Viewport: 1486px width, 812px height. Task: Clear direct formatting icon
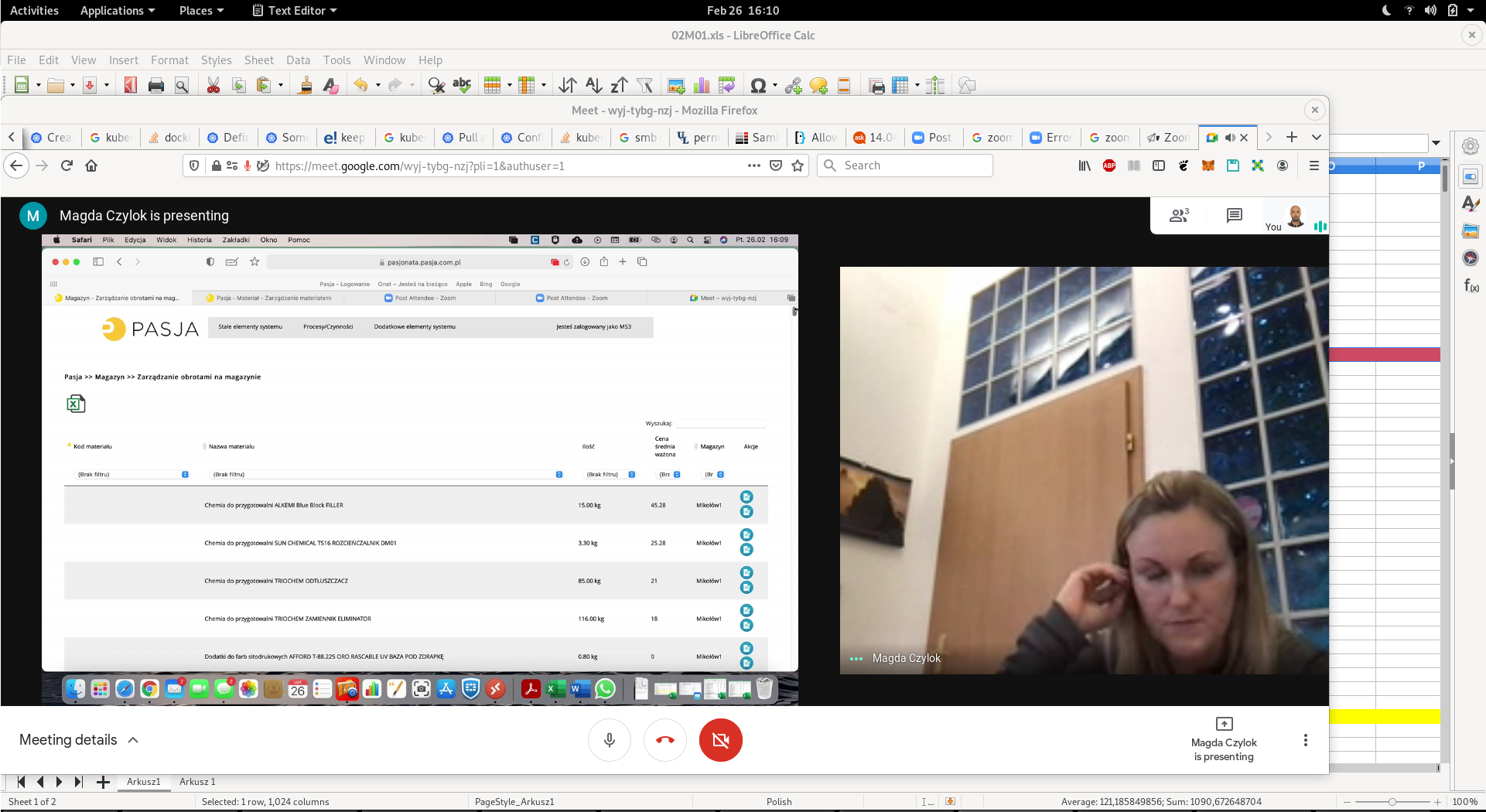pos(331,85)
